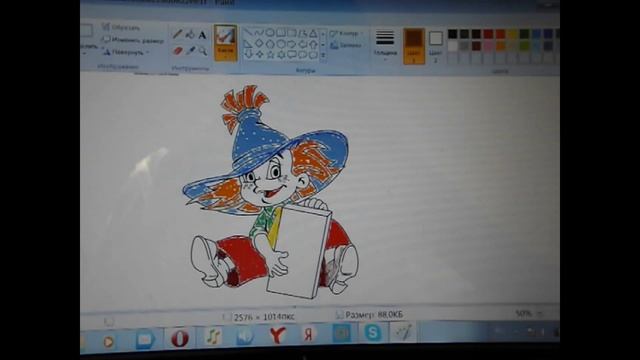Pick the yellow palette color
The height and width of the screenshot is (360, 640).
[512, 34]
